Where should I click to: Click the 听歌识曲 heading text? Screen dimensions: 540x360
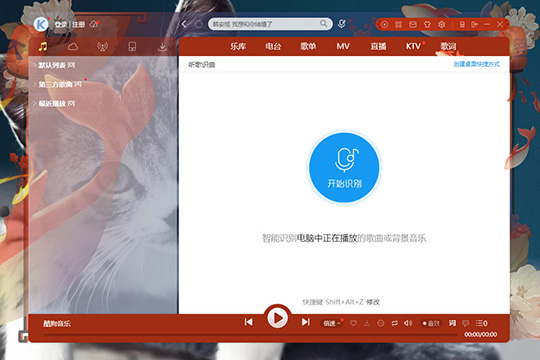[x=202, y=65]
